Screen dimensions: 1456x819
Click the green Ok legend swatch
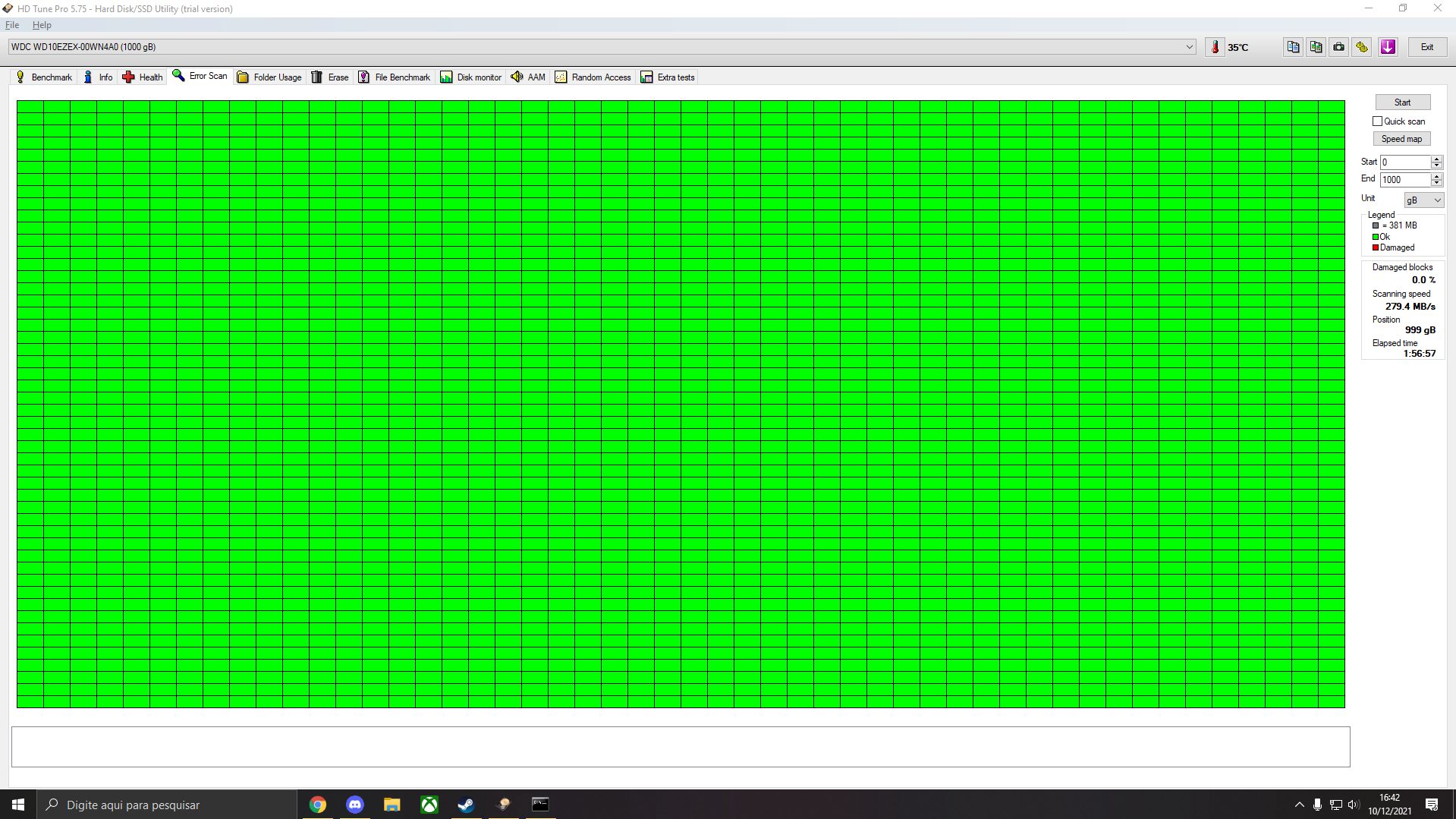(1376, 237)
